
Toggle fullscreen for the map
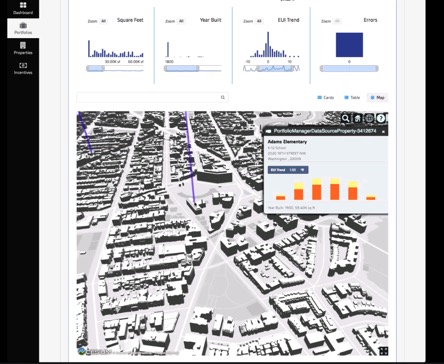tap(383, 351)
